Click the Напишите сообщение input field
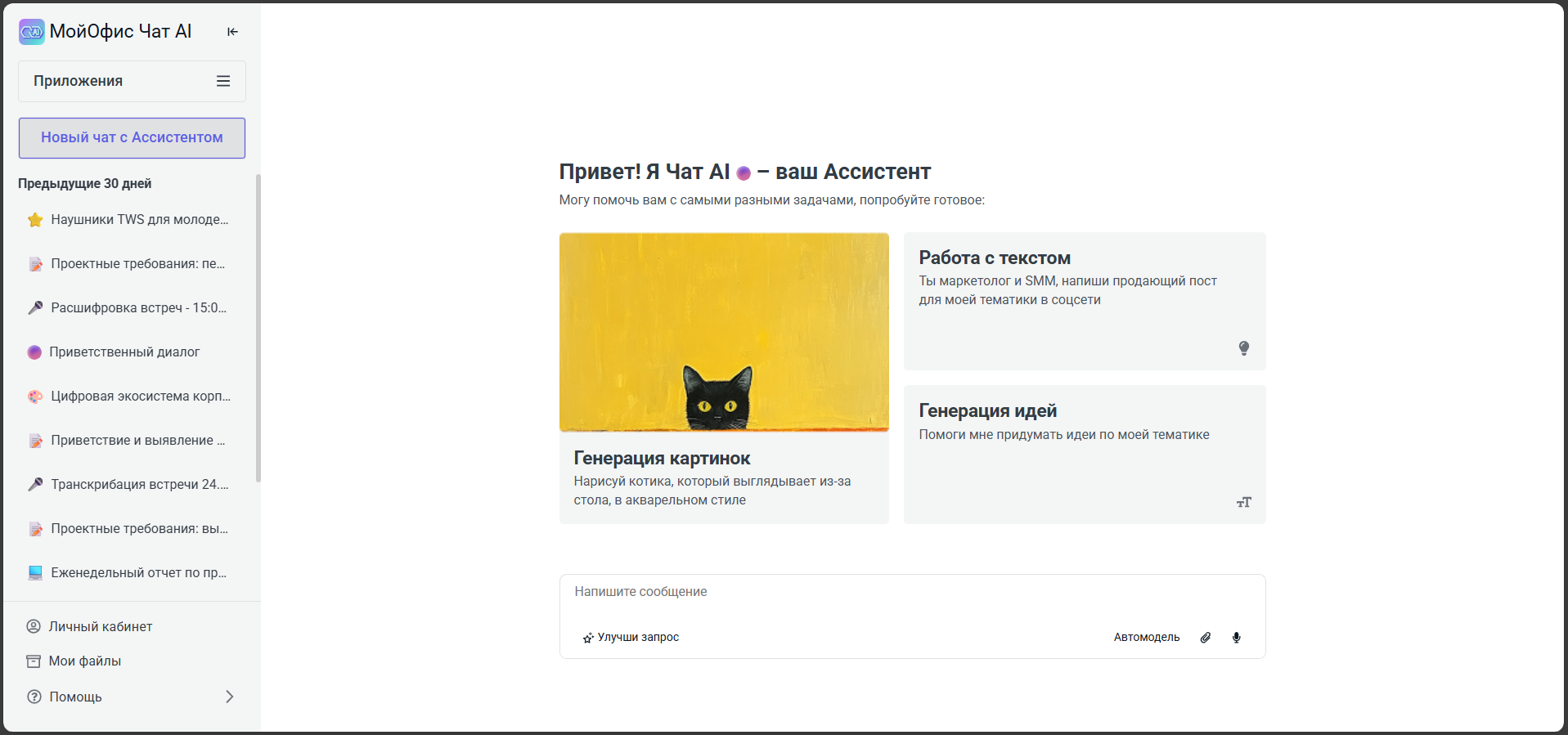The image size is (1568, 735). (911, 592)
